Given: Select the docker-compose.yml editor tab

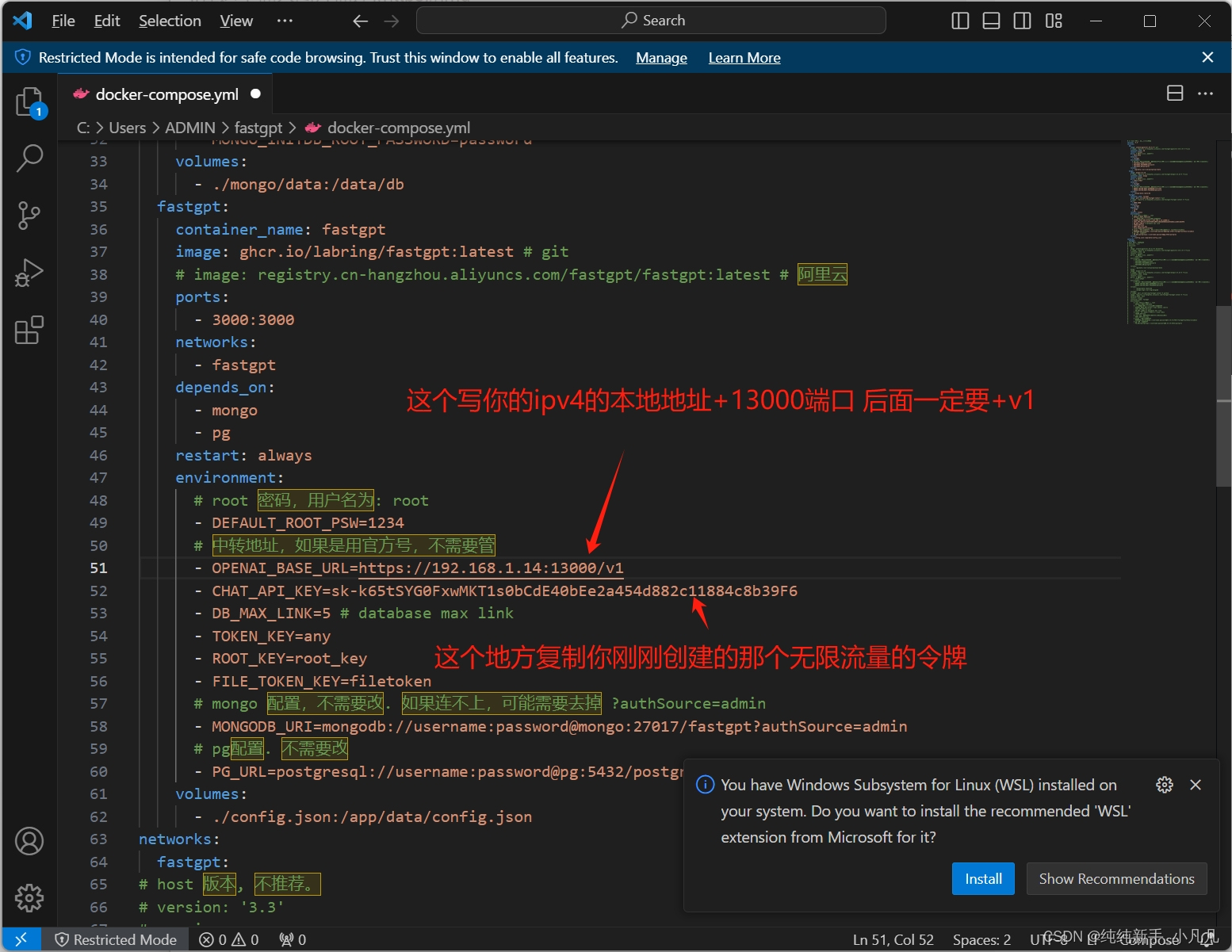Looking at the screenshot, I should click(166, 94).
